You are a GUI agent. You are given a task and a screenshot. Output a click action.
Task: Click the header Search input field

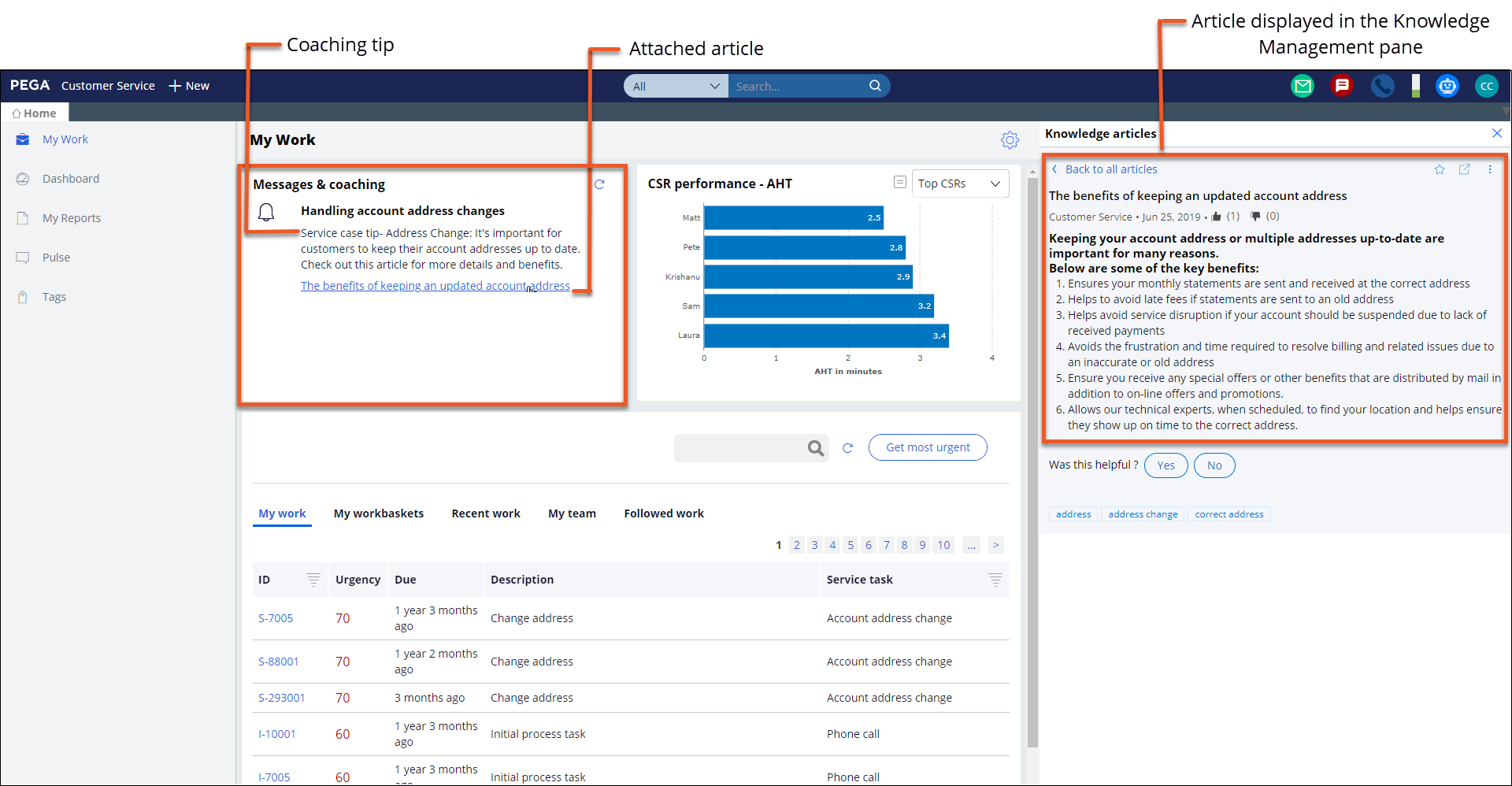797,86
